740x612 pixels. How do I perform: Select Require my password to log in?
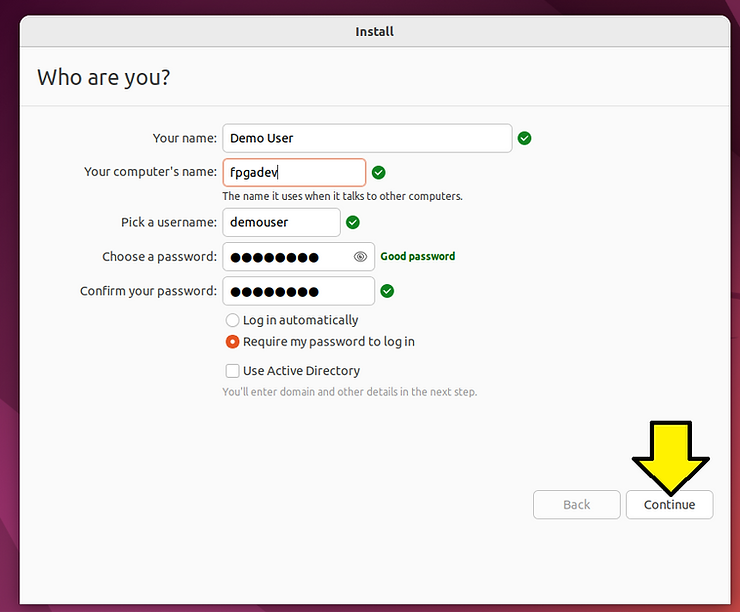(233, 342)
